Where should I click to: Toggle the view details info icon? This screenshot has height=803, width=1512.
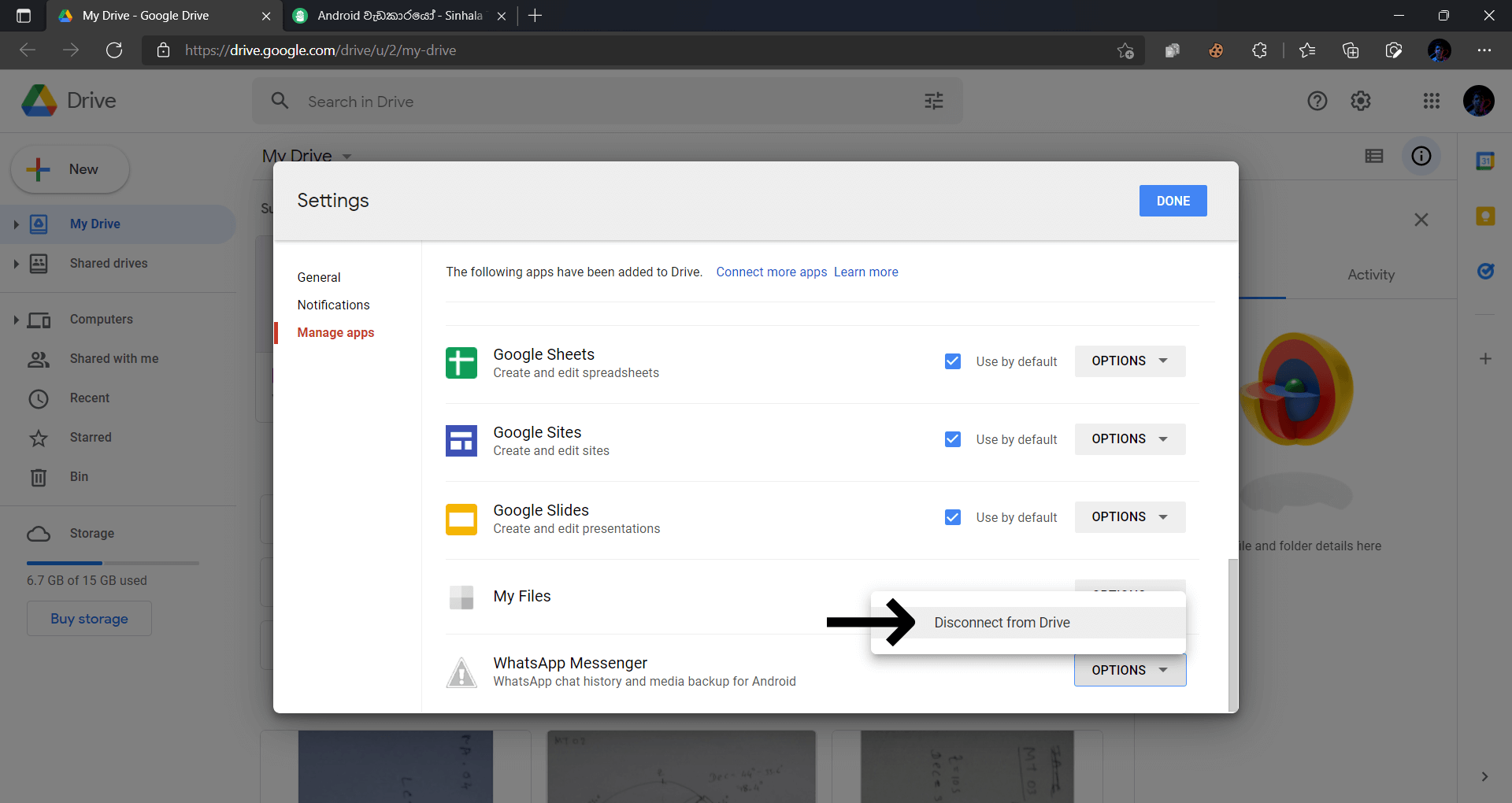point(1421,156)
